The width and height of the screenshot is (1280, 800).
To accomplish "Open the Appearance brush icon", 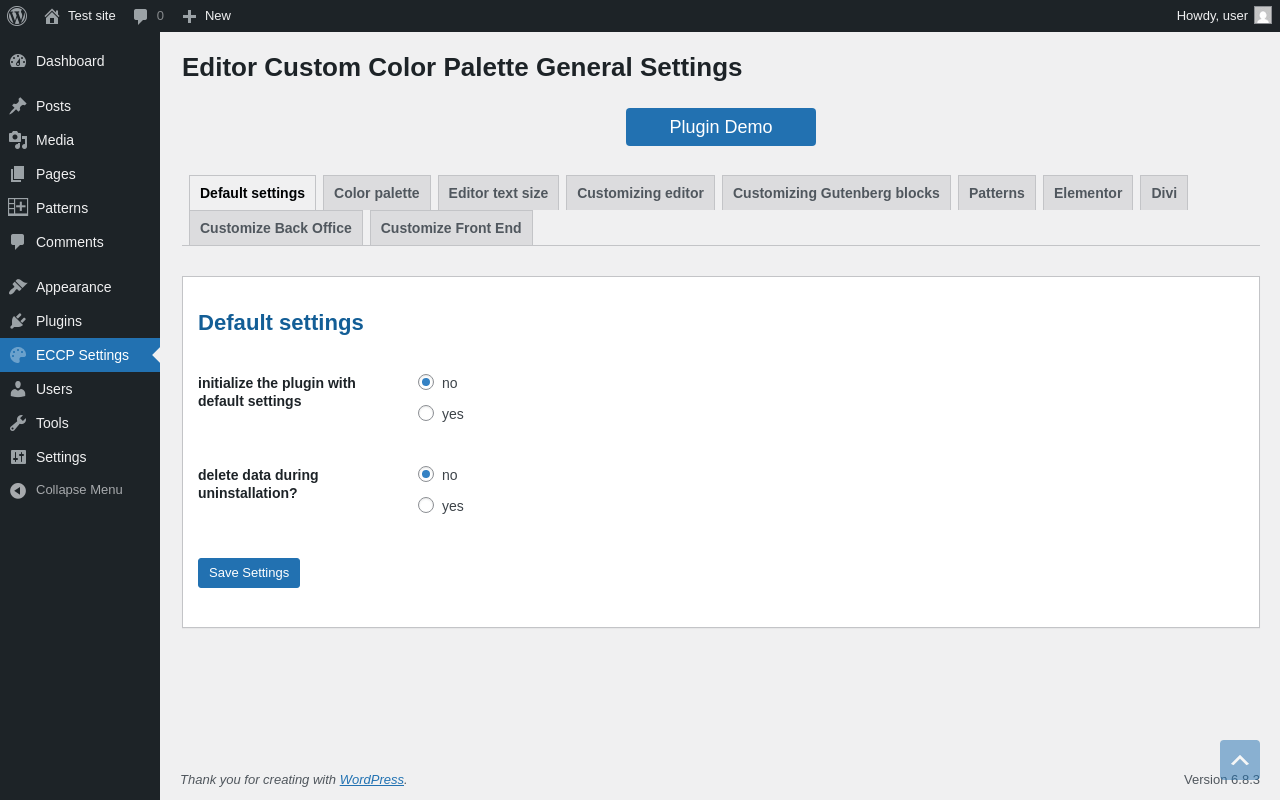I will click(18, 287).
